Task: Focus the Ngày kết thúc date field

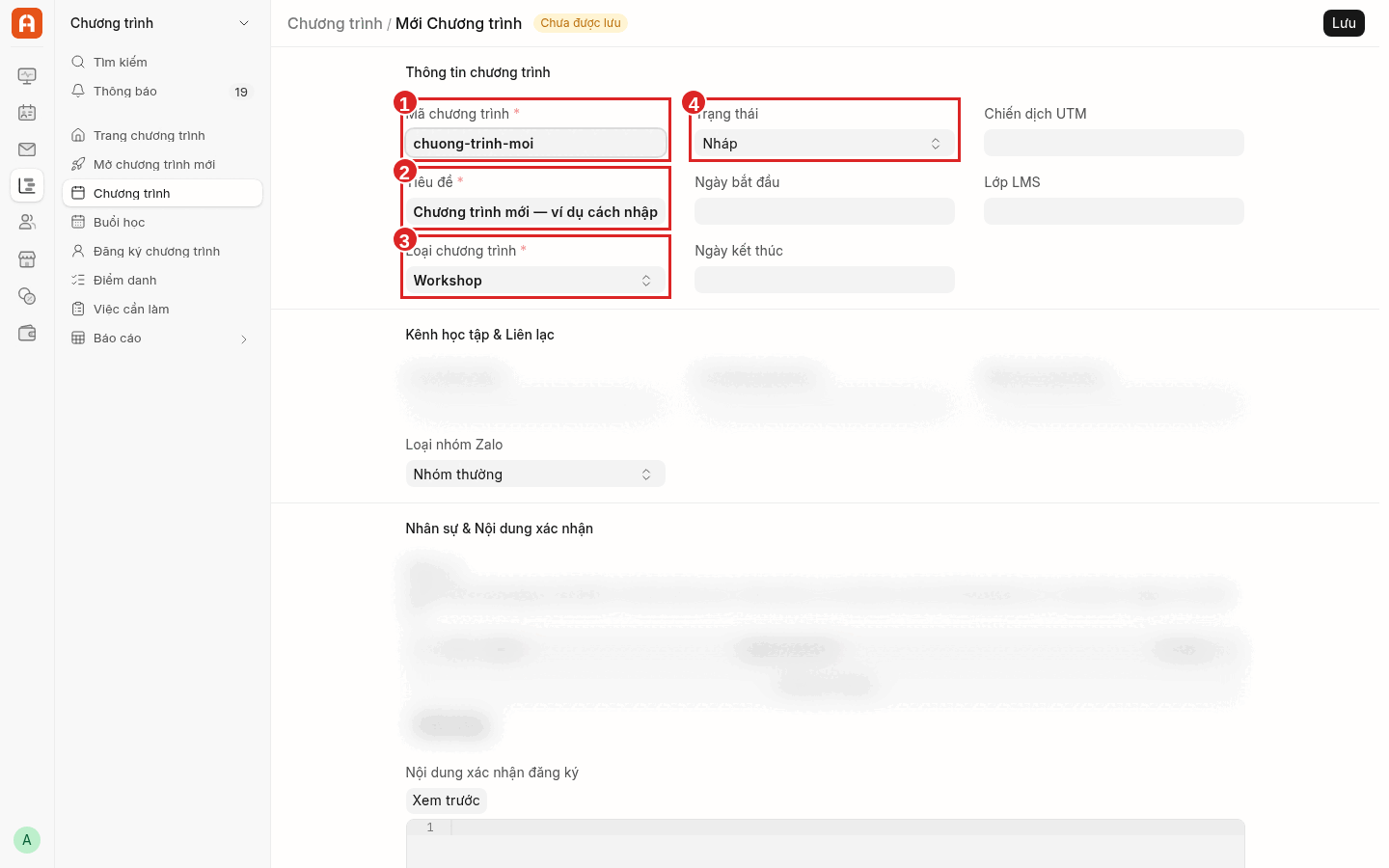Action: (x=825, y=280)
